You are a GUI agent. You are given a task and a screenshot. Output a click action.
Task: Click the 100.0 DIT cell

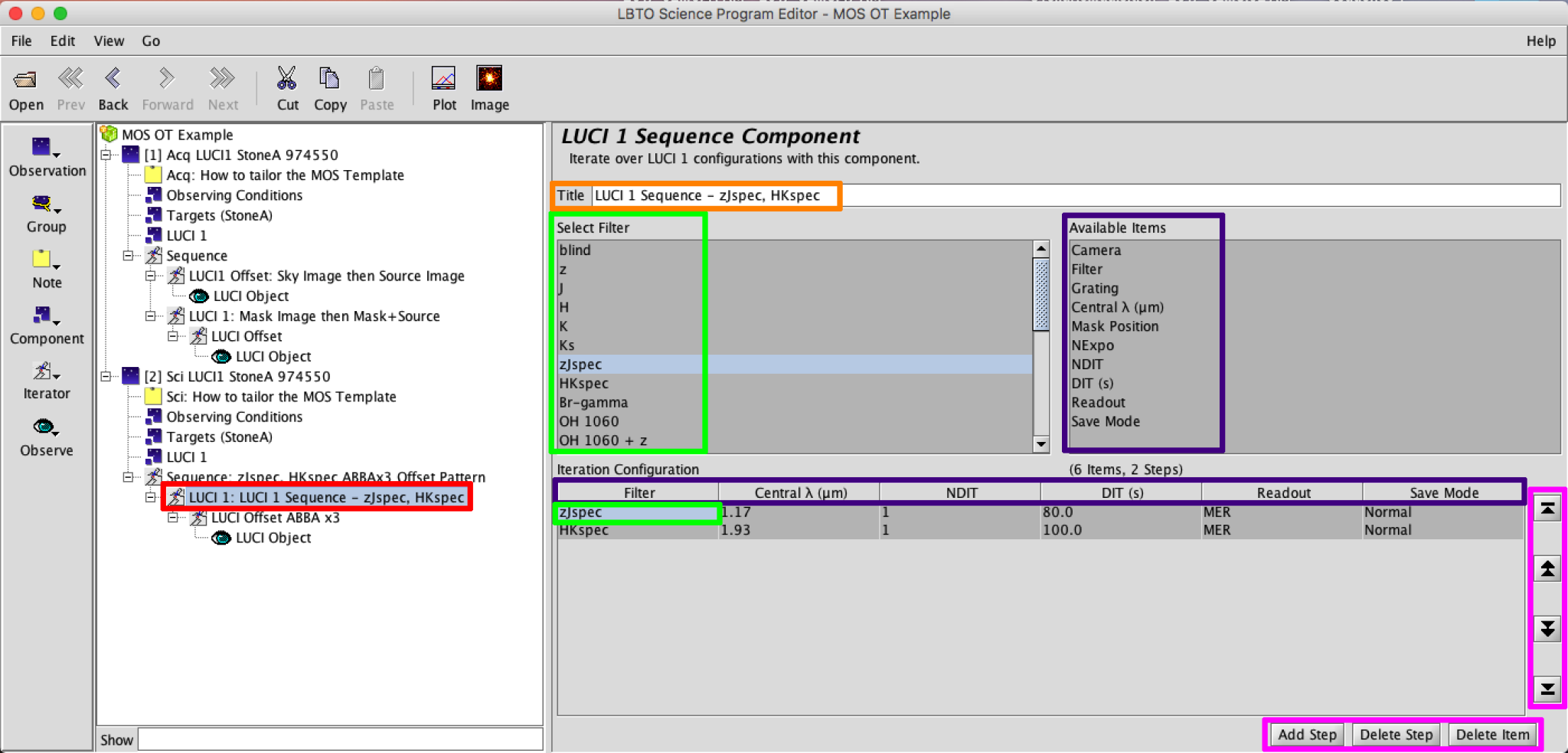[x=1121, y=530]
